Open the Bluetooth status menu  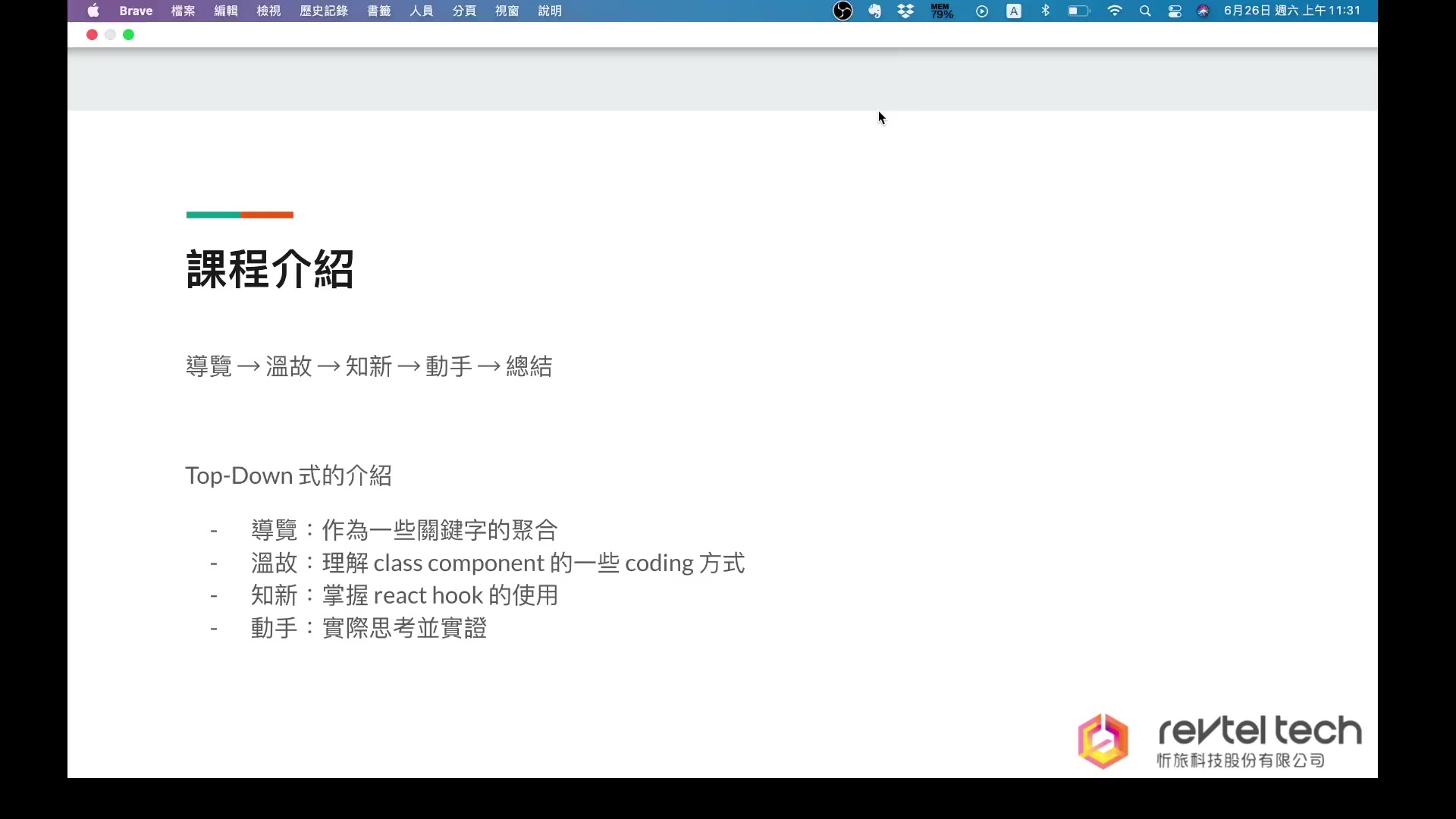[1046, 11]
